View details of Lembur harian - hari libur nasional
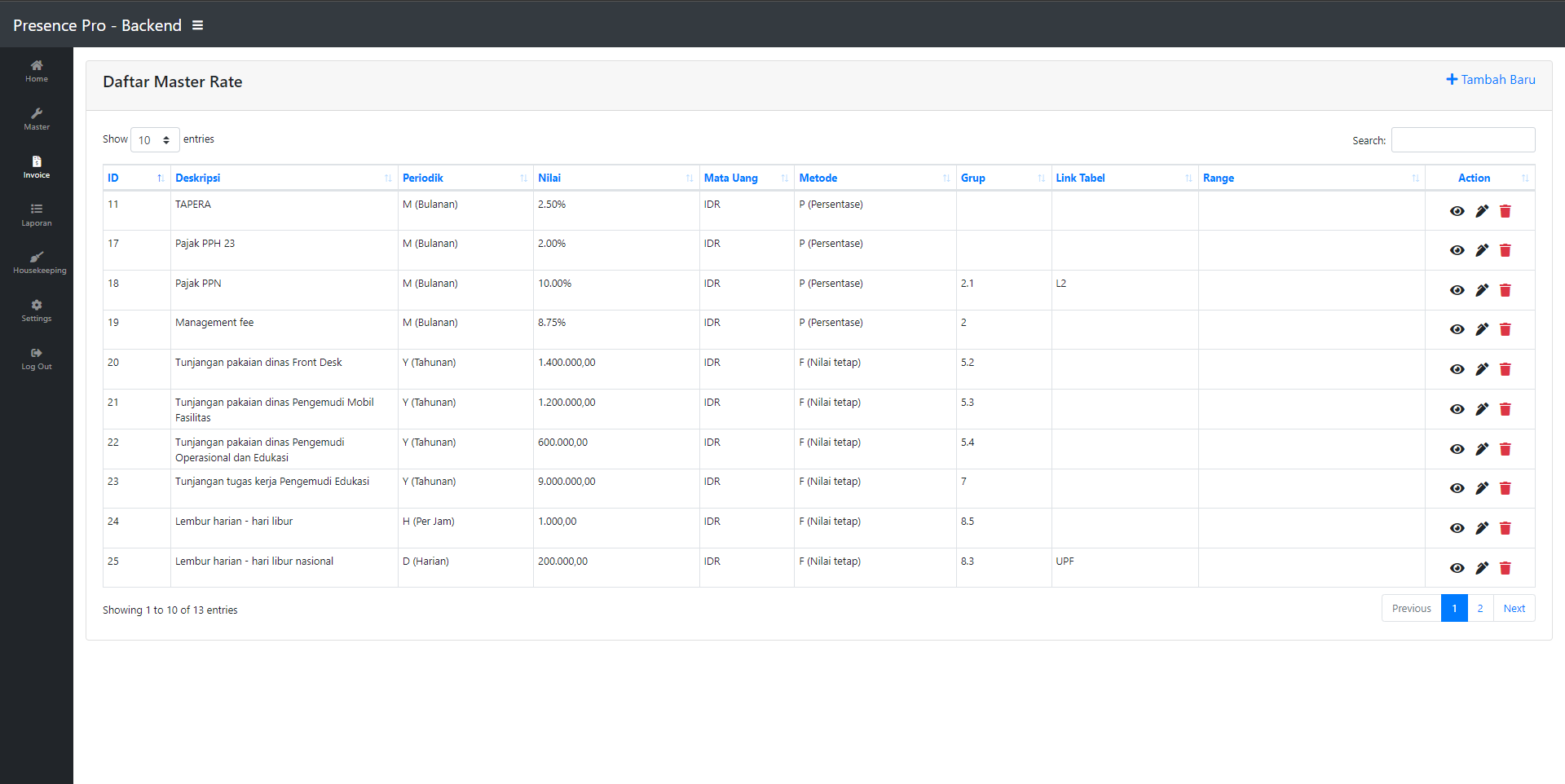The image size is (1565, 784). tap(1457, 568)
